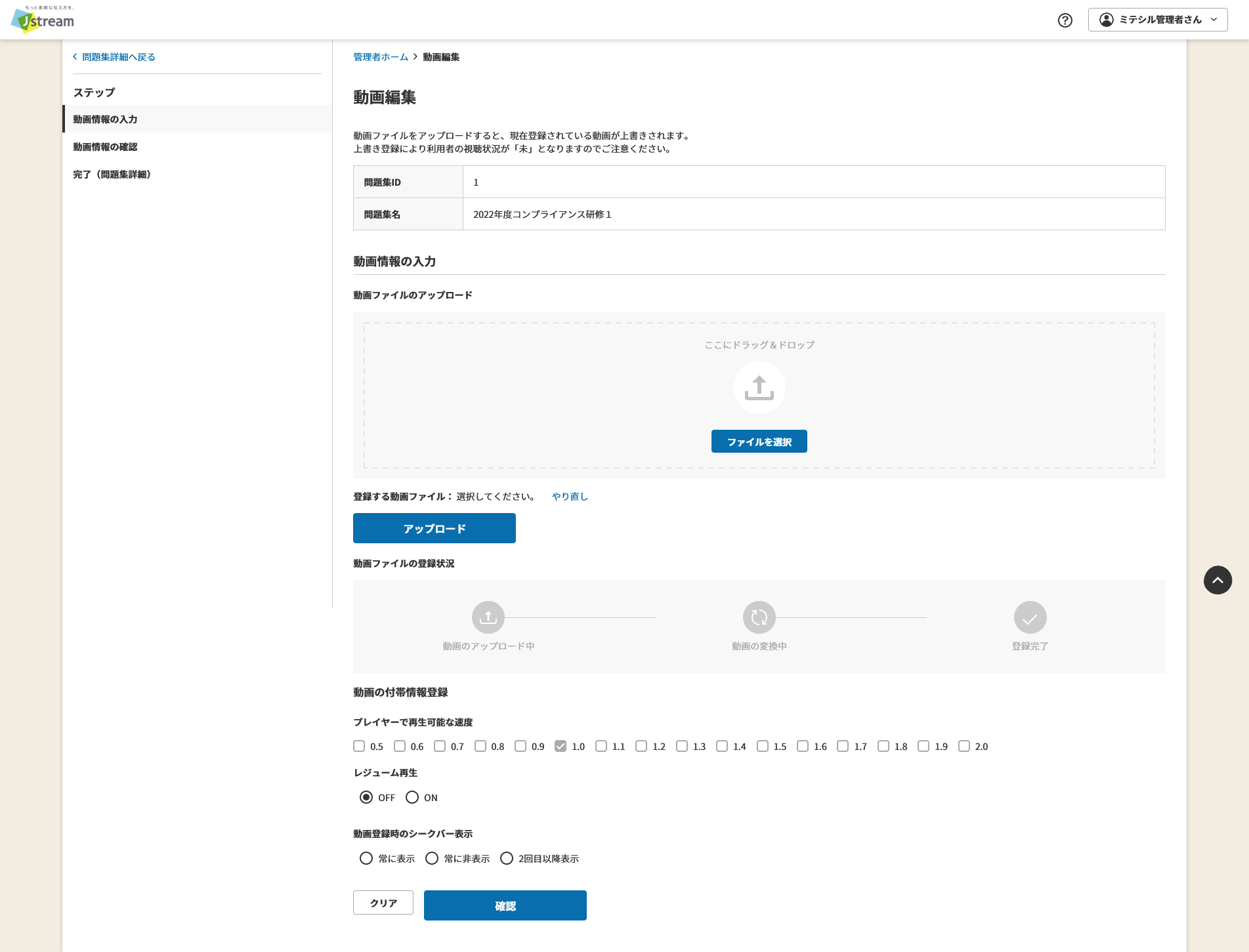Click the user avatar icon
Screen dimensions: 1249x952
(1107, 20)
